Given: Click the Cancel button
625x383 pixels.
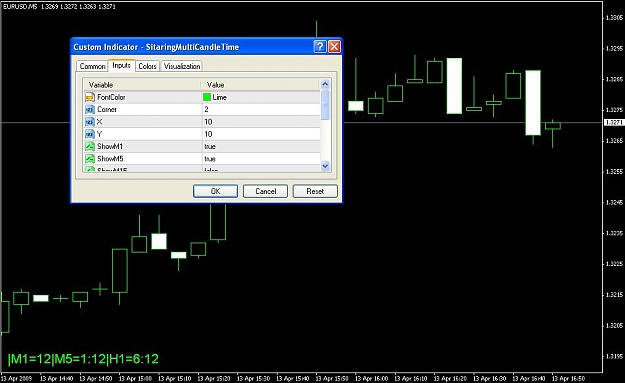Looking at the screenshot, I should [x=265, y=191].
